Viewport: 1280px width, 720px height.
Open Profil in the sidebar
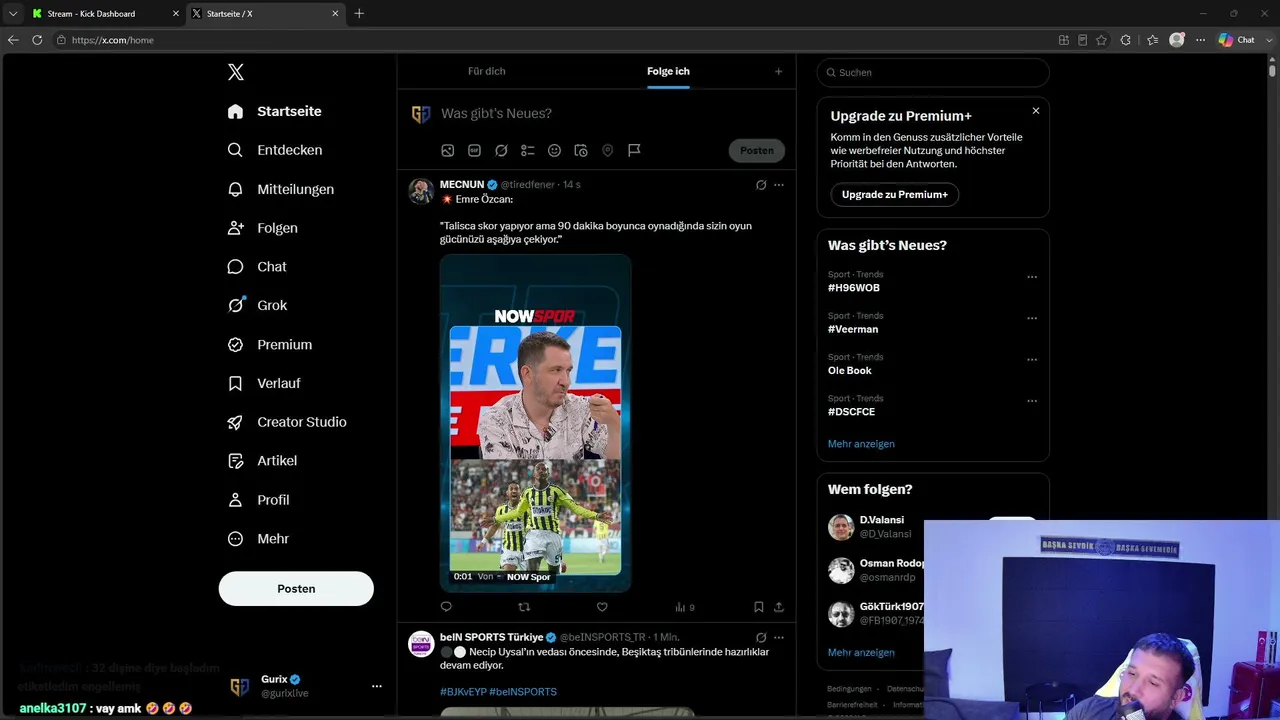pos(259,500)
